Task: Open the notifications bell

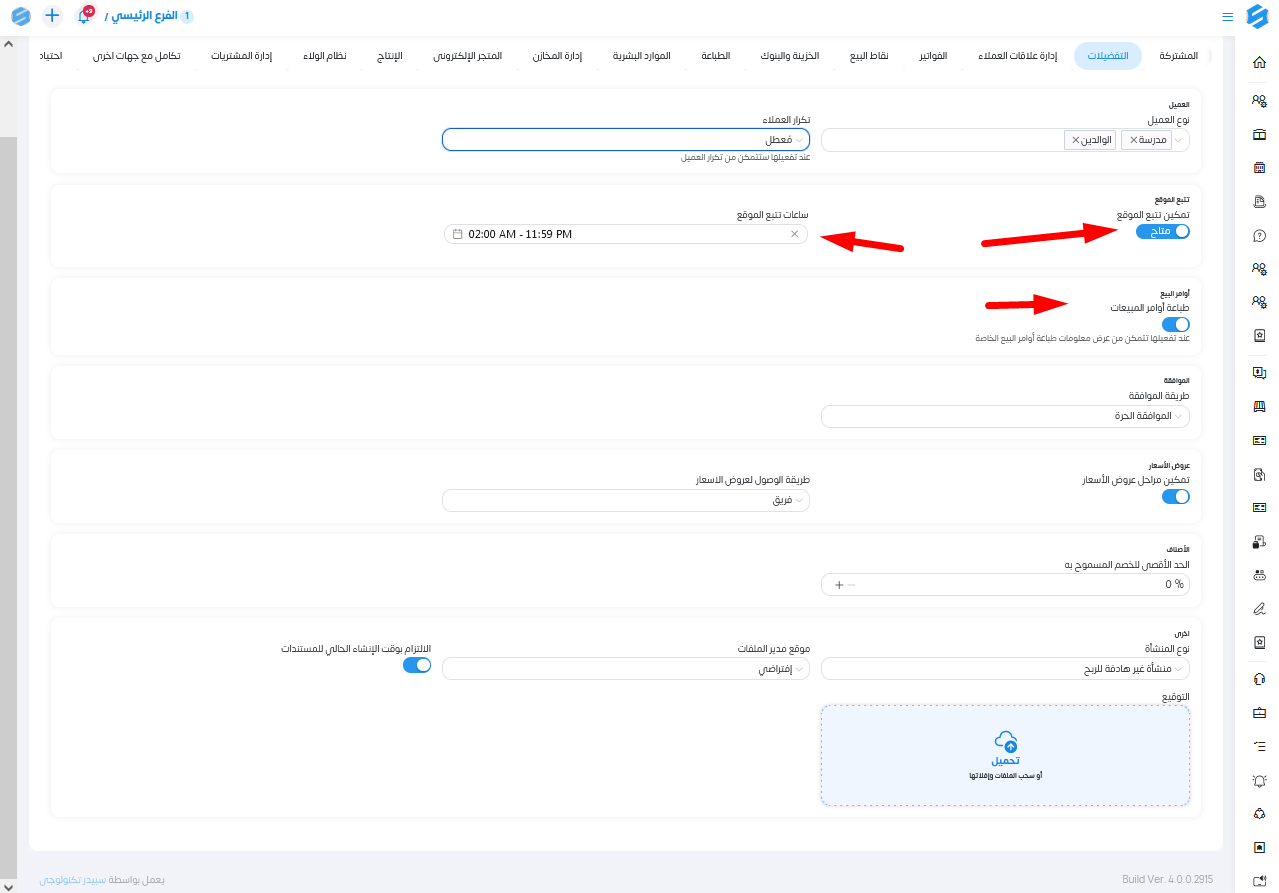Action: [x=84, y=16]
